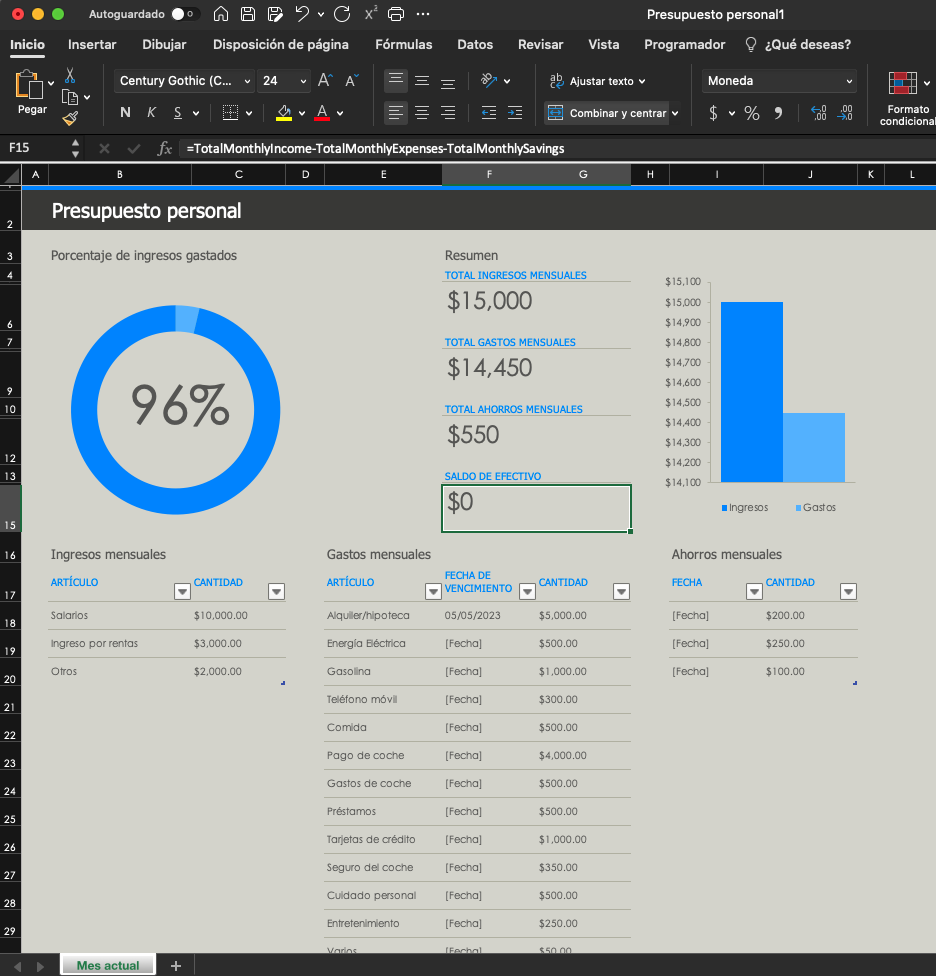Click the Save icon in title bar
The height and width of the screenshot is (976, 936).
(x=247, y=15)
